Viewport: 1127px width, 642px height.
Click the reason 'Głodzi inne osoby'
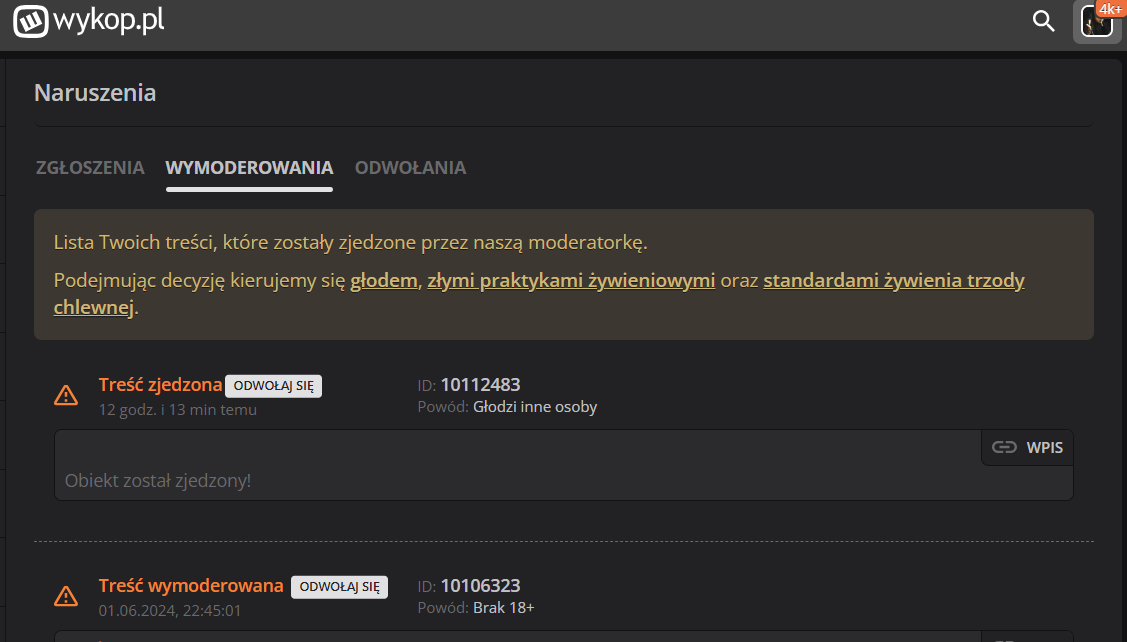tap(535, 407)
